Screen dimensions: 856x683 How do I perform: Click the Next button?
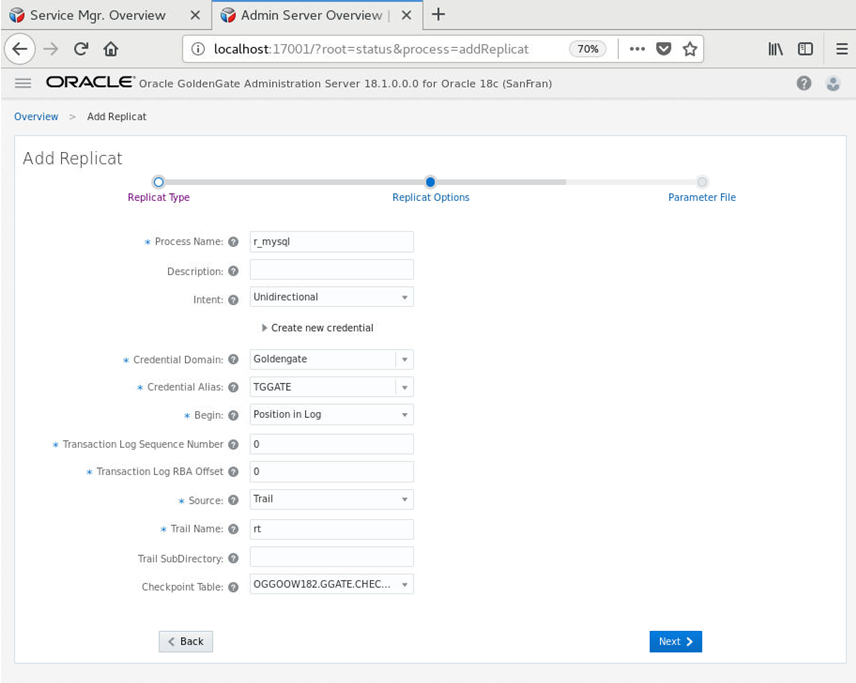(x=675, y=642)
